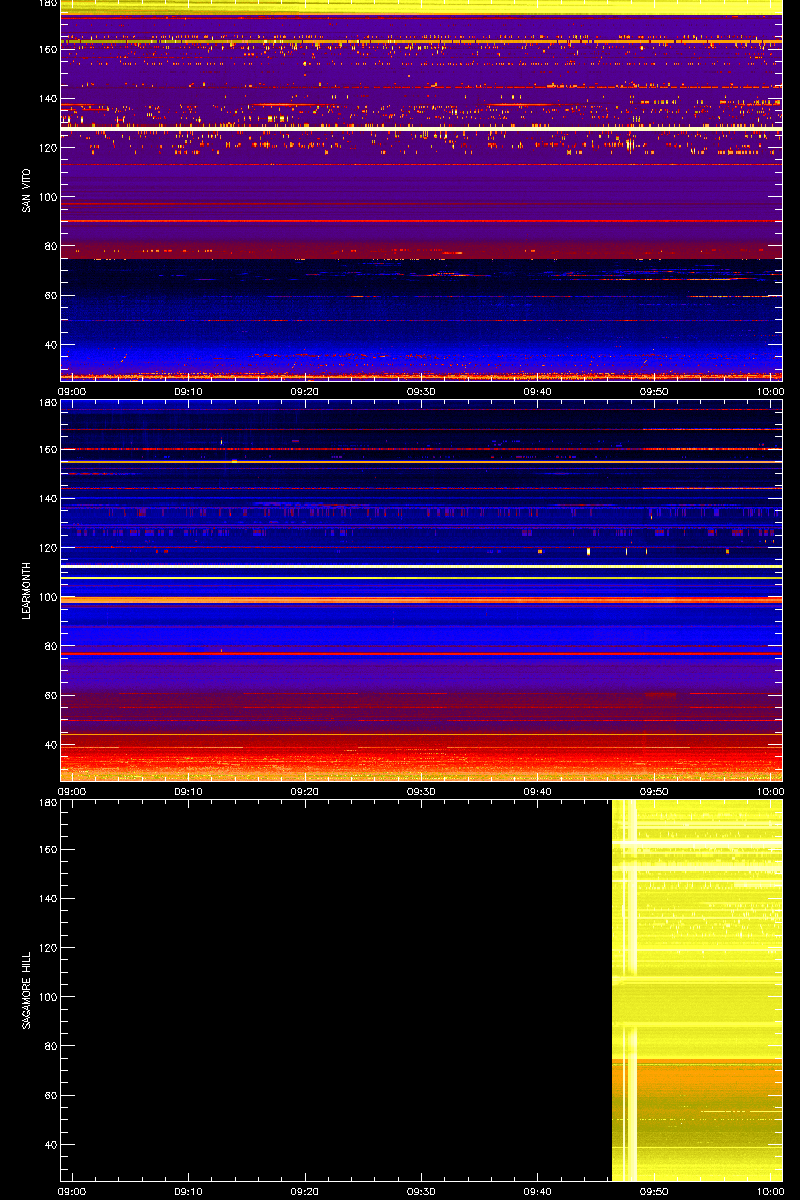The image size is (800, 1200).
Task: Click 09:20 time label under Sagamore Hill panel
Action: tap(305, 1192)
